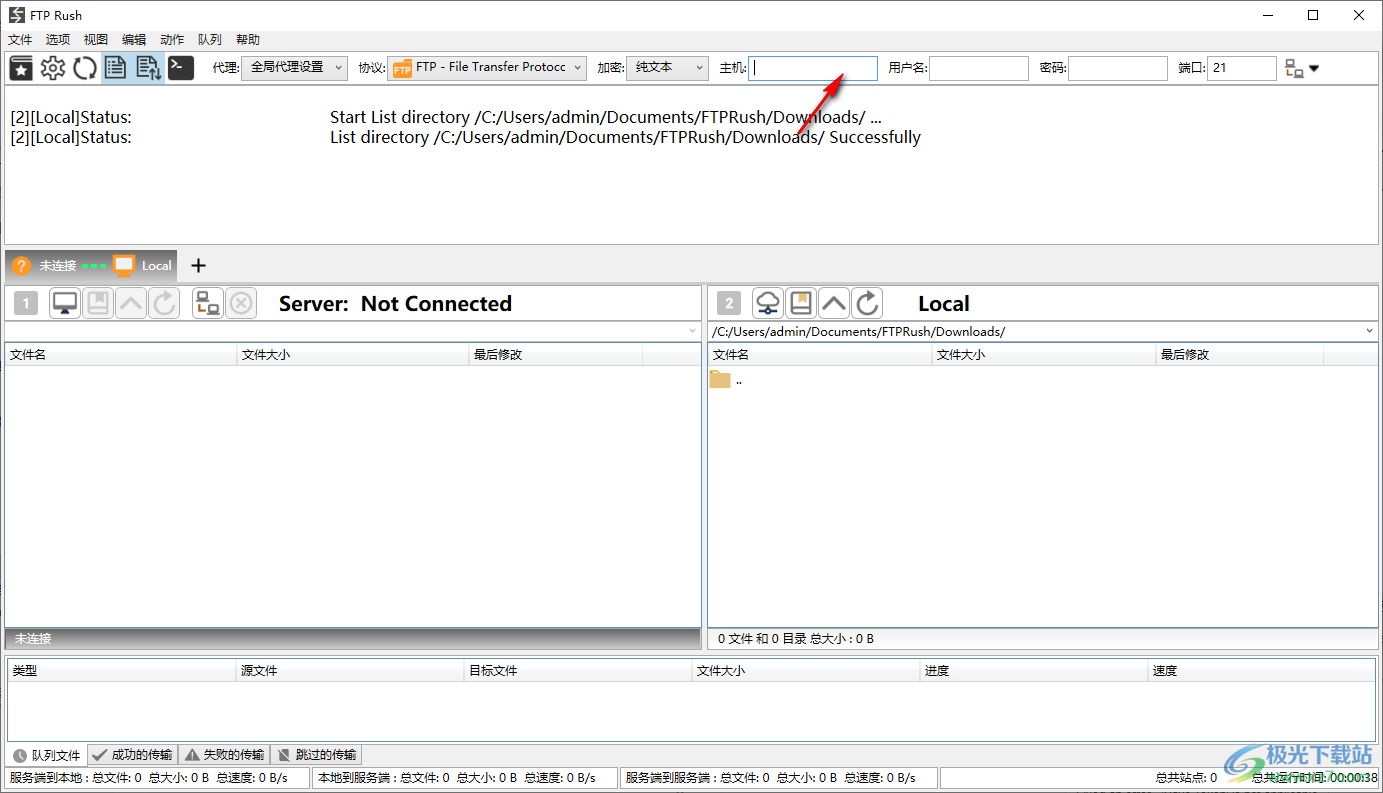1383x793 pixels.
Task: Open the command terminal icon
Action: click(x=180, y=68)
